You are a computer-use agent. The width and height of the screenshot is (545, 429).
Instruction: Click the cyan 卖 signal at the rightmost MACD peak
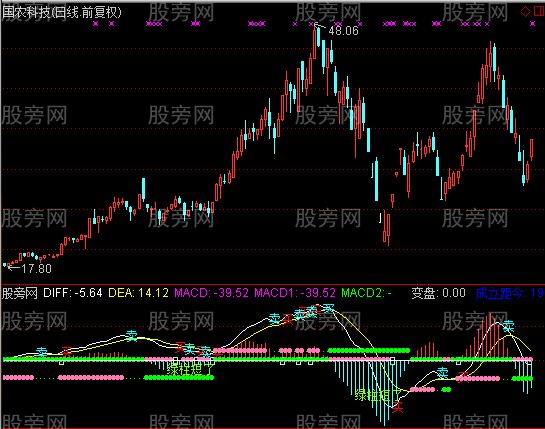[x=509, y=326]
